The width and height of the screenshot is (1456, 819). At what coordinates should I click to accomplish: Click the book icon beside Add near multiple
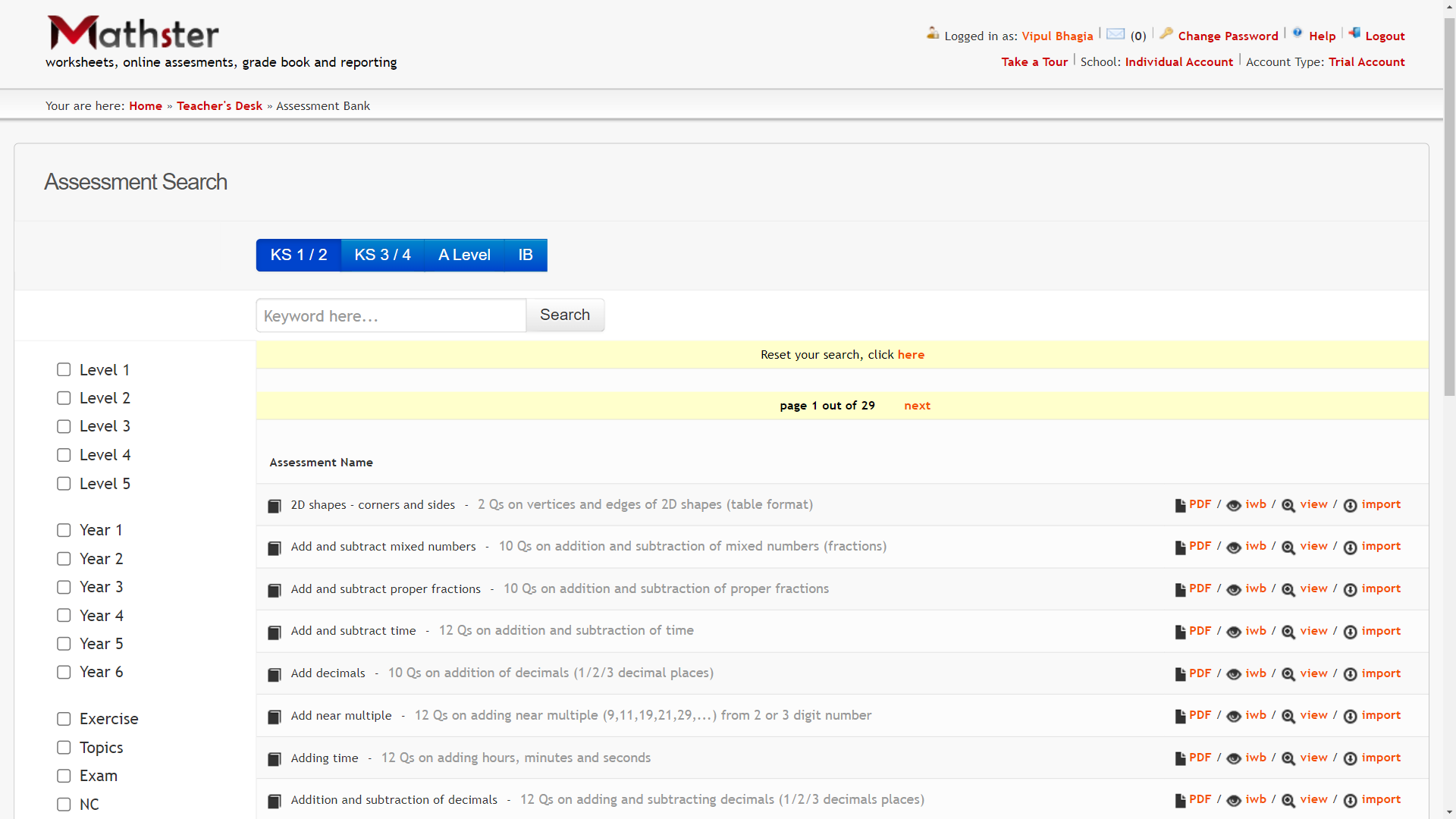(x=275, y=717)
